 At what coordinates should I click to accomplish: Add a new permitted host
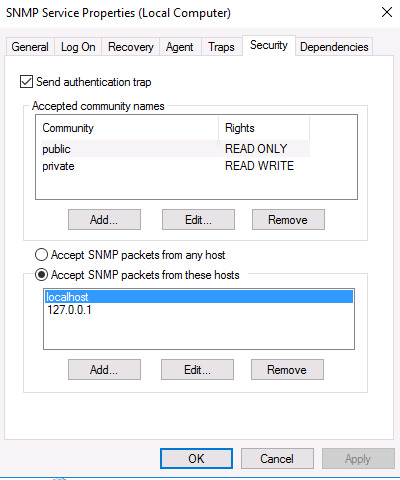tap(104, 370)
